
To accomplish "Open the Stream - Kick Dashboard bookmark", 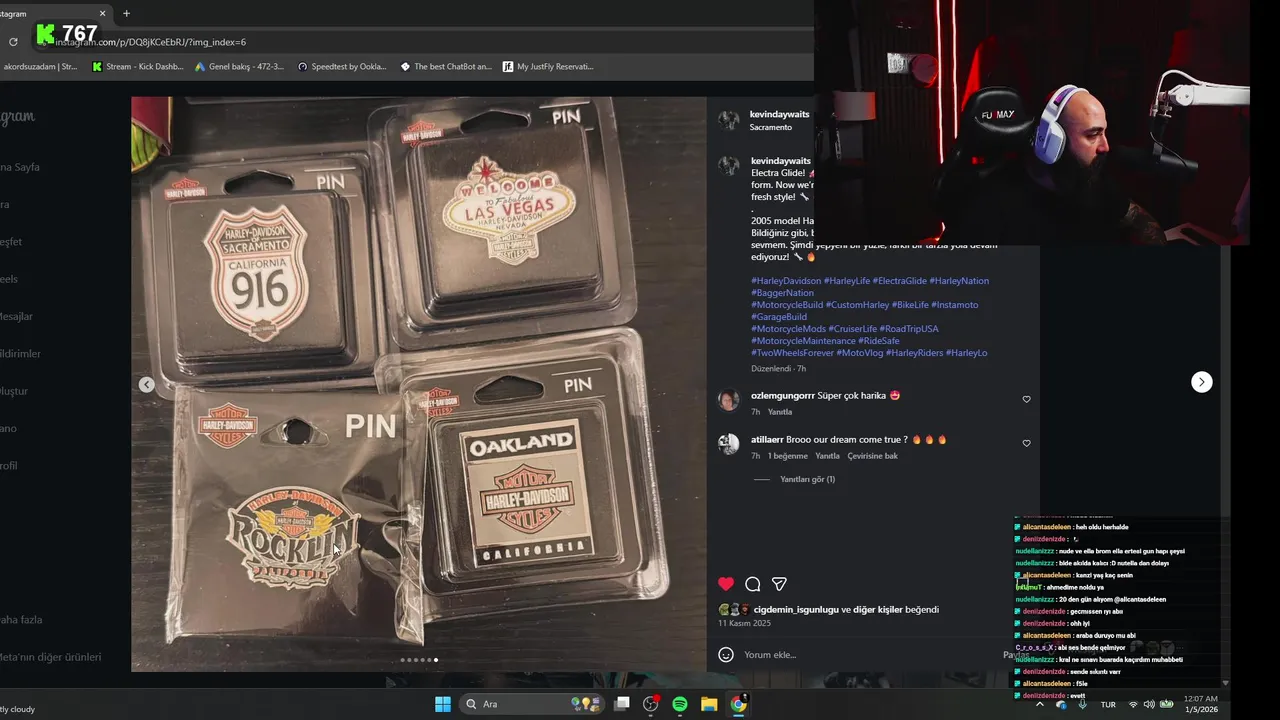I will tap(138, 67).
